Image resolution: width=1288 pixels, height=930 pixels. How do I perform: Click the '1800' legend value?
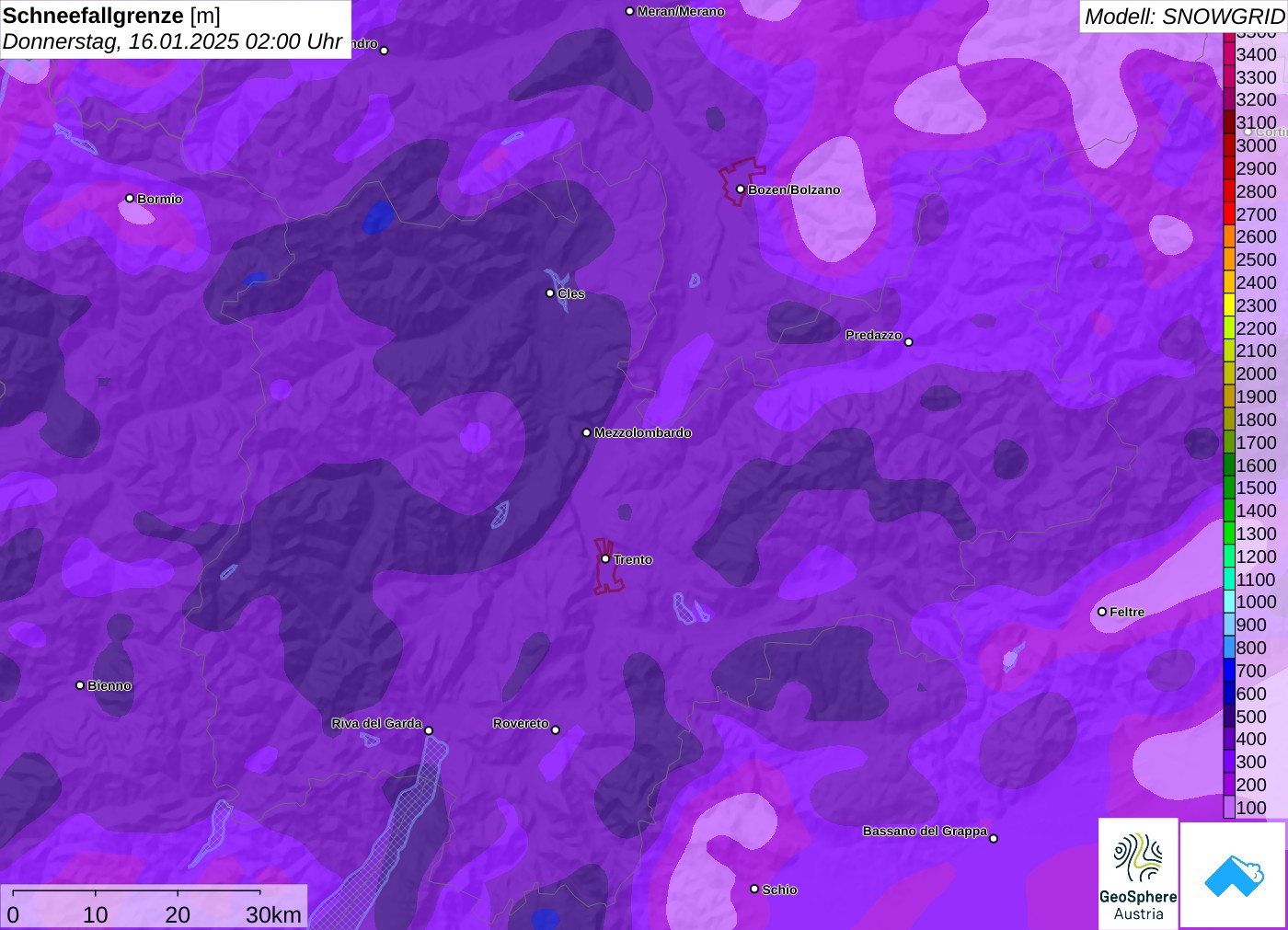[x=1257, y=419]
